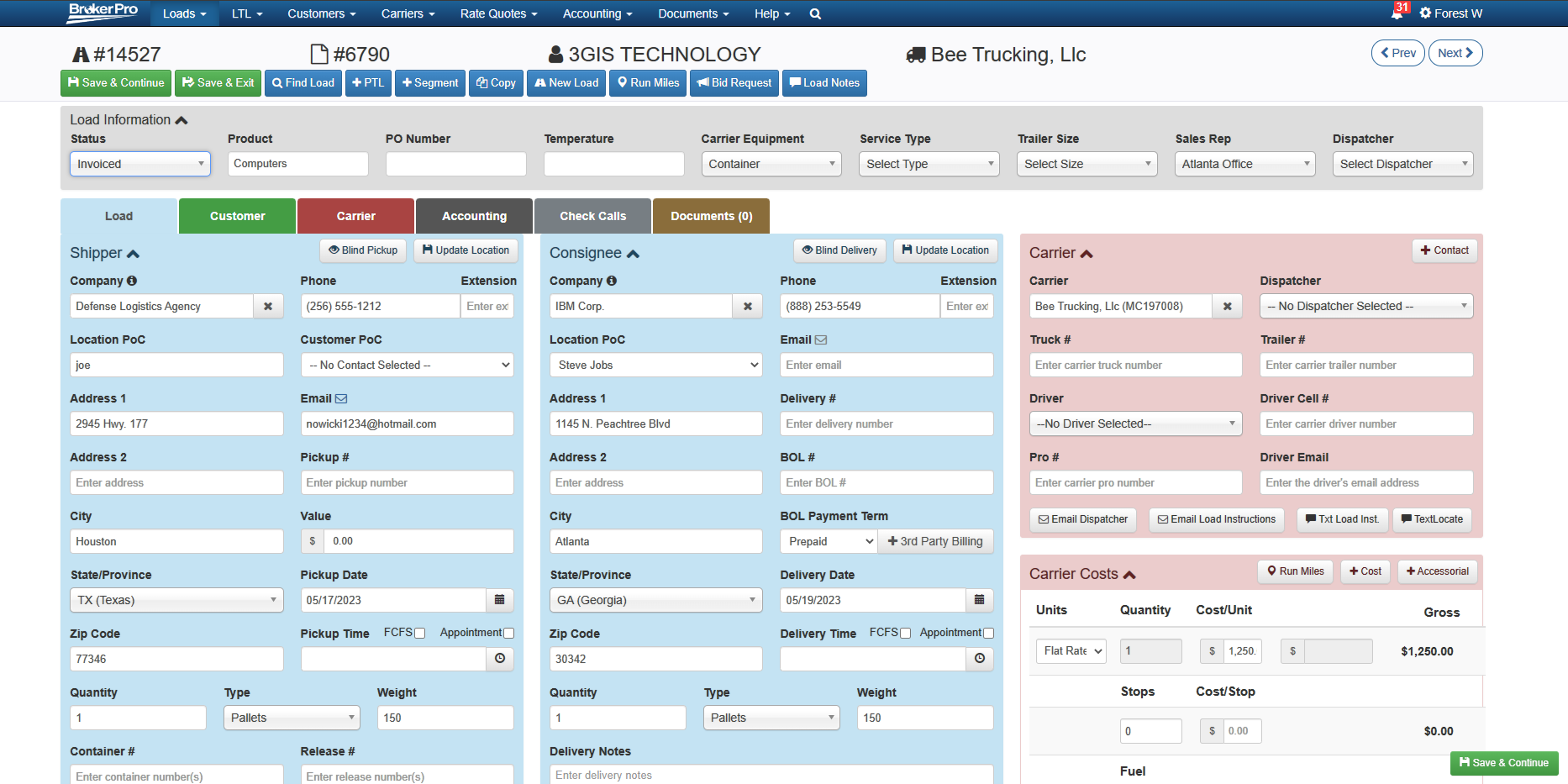
Task: Enable the pickup FCFS checkbox
Action: click(420, 634)
